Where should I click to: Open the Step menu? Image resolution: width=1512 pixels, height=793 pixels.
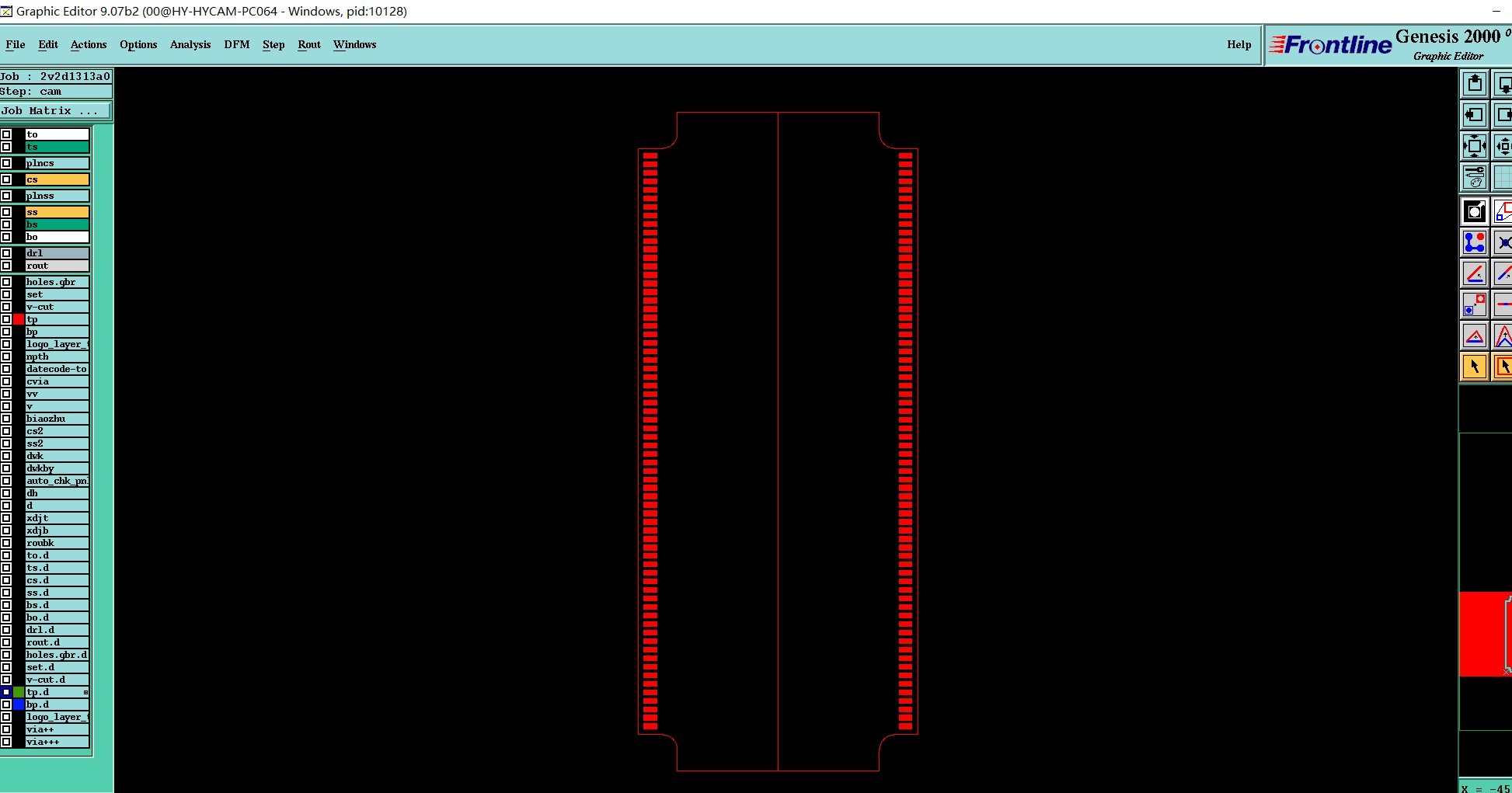[x=273, y=45]
